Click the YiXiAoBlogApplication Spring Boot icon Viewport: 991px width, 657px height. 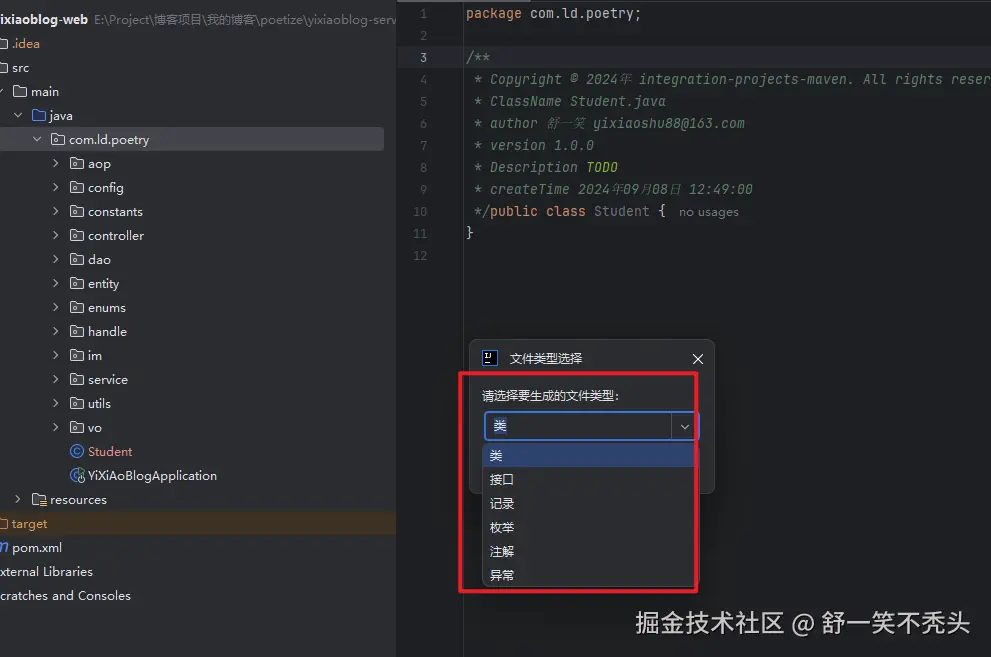[x=76, y=475]
